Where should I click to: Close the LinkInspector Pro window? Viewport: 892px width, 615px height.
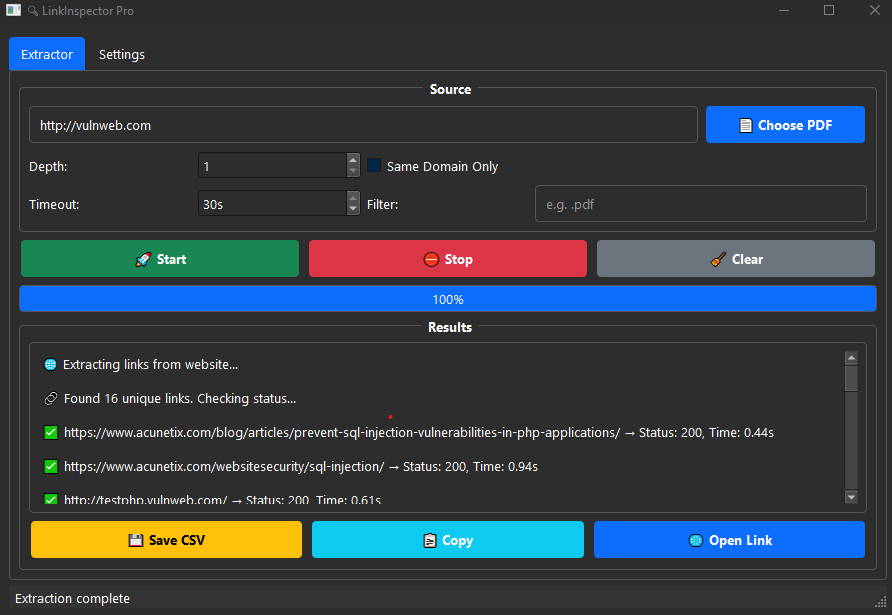point(875,10)
